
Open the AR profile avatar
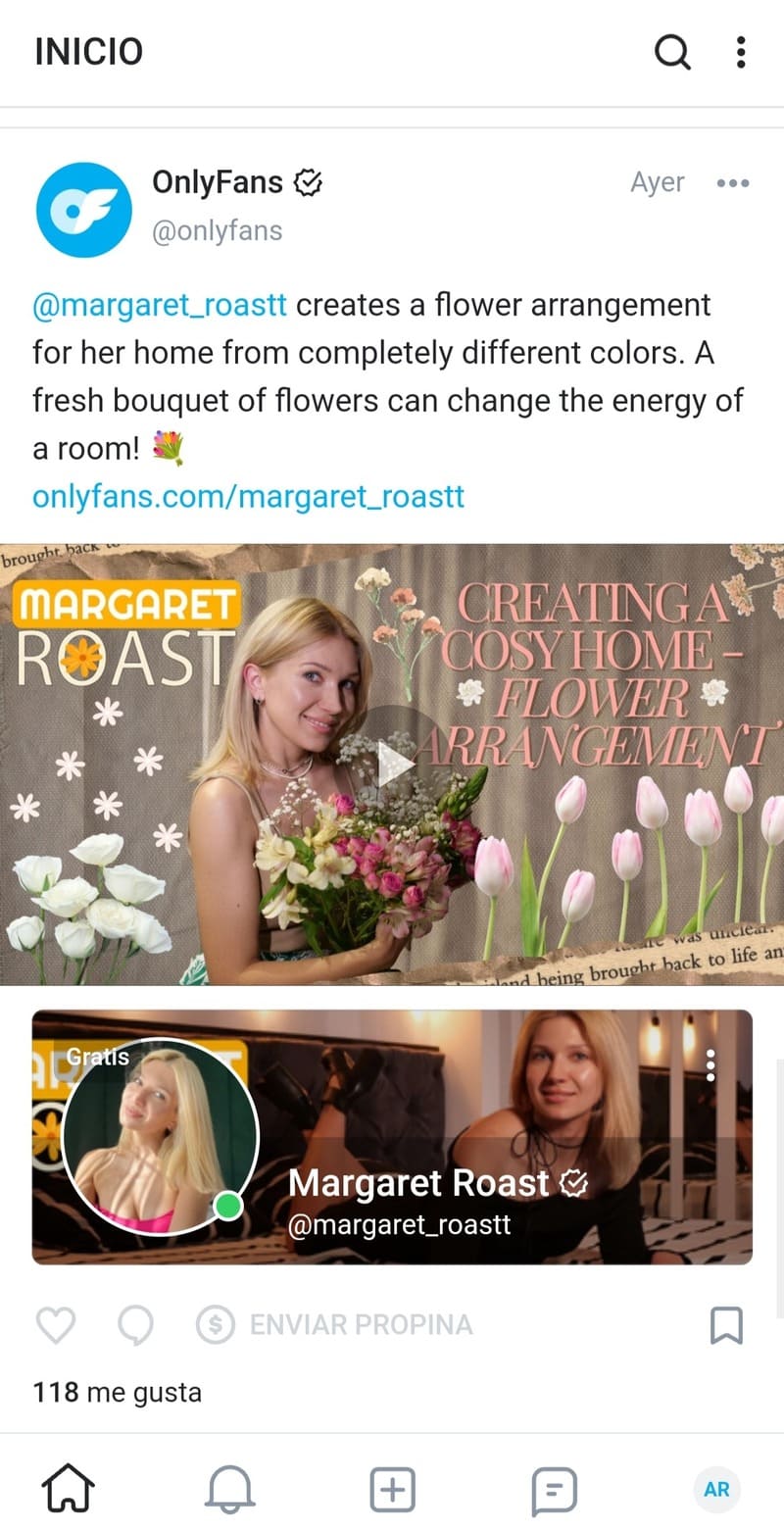(x=716, y=1490)
